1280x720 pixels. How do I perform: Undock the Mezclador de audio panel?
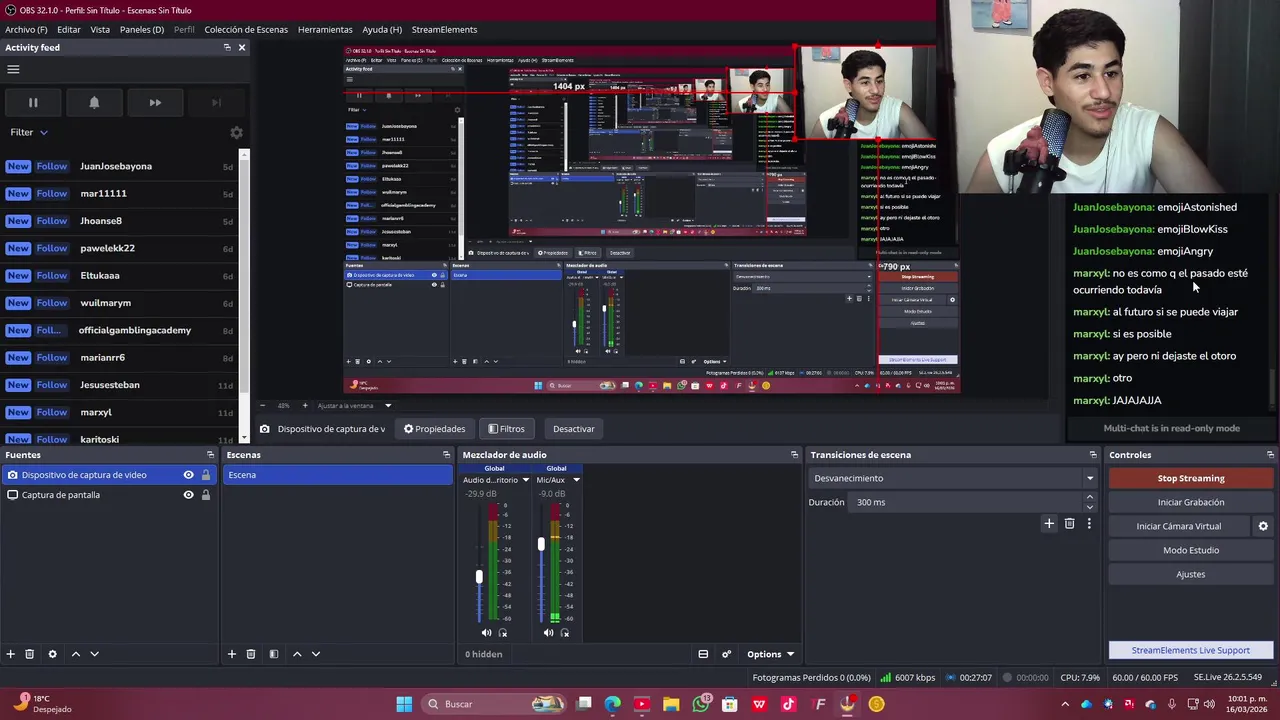(794, 455)
